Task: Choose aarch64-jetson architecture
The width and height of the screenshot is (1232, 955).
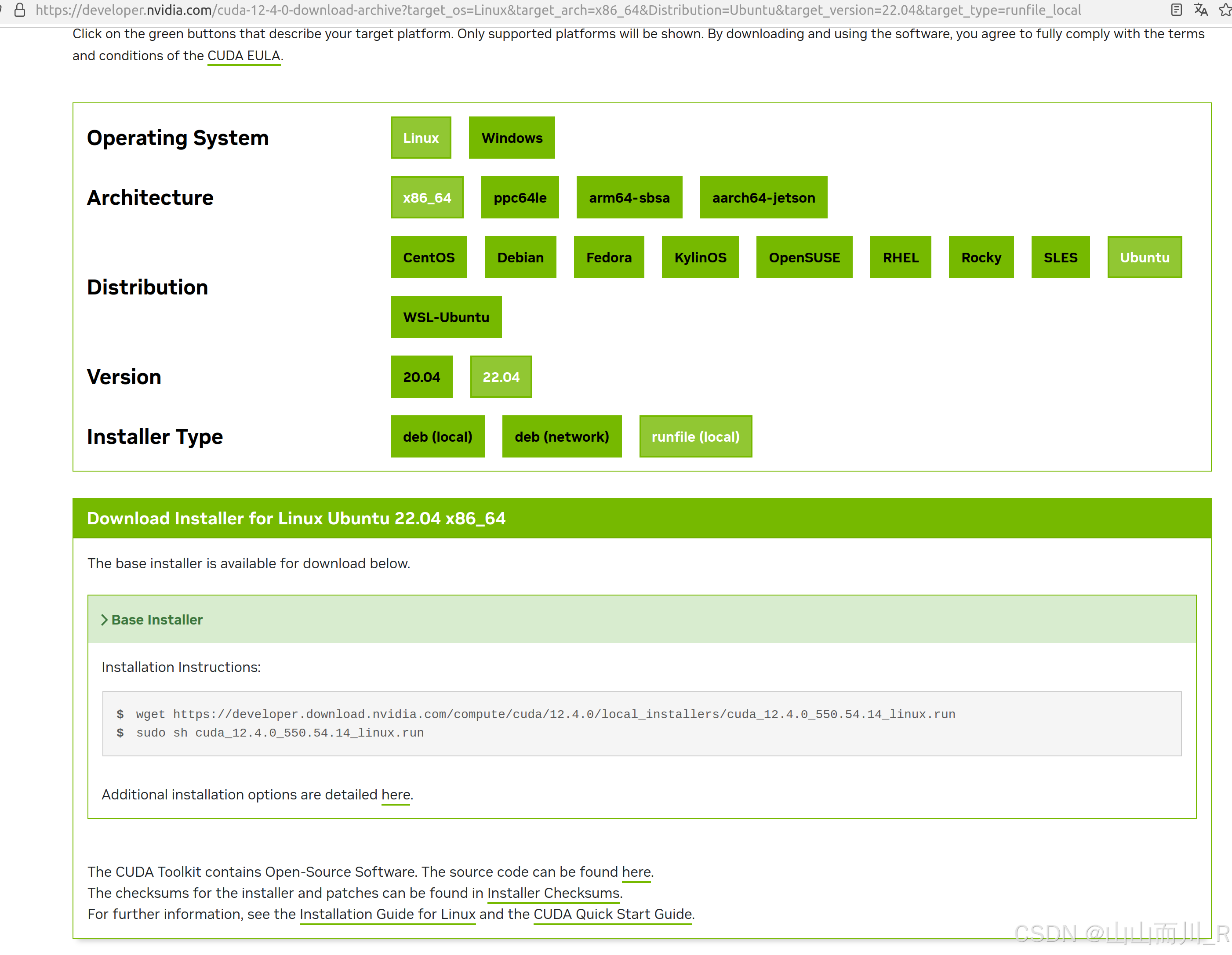Action: [x=763, y=197]
